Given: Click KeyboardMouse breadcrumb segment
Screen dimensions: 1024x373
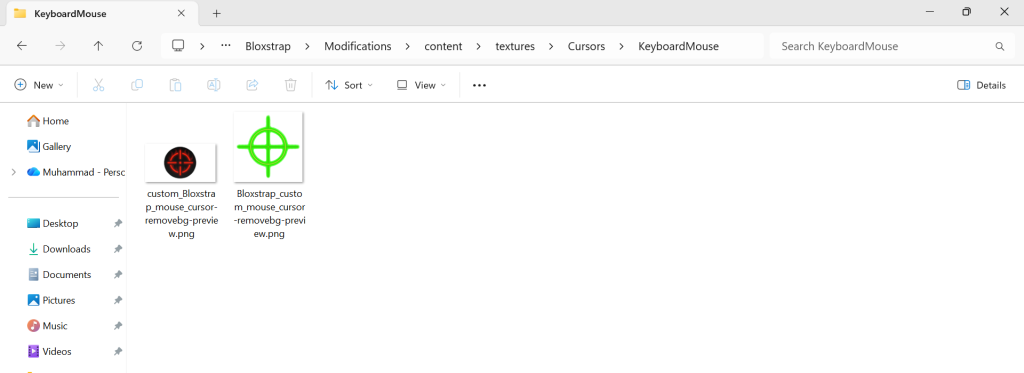Looking at the screenshot, I should click(x=679, y=46).
